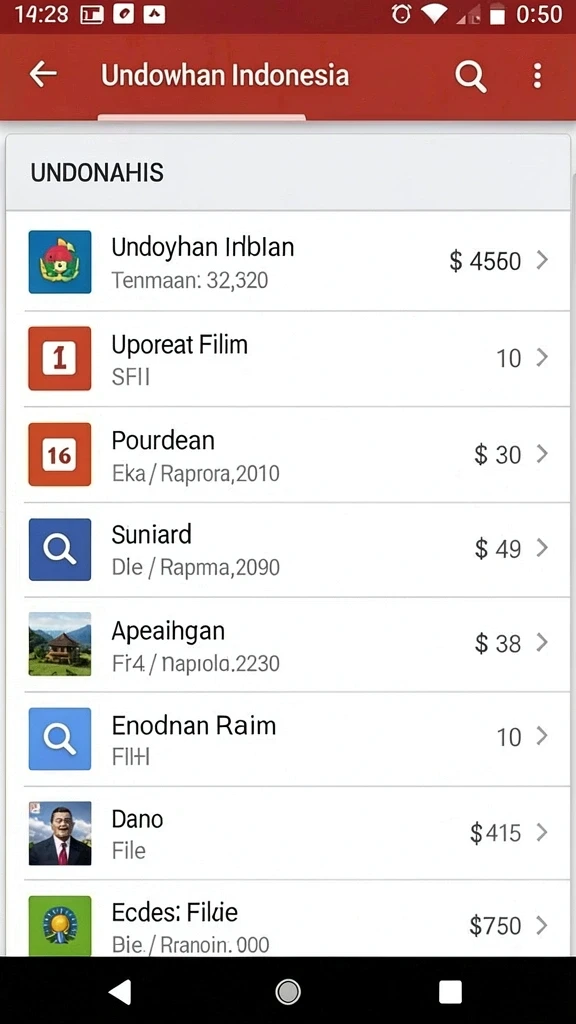Open the three-dot overflow menu
The width and height of the screenshot is (576, 1024).
pos(537,76)
